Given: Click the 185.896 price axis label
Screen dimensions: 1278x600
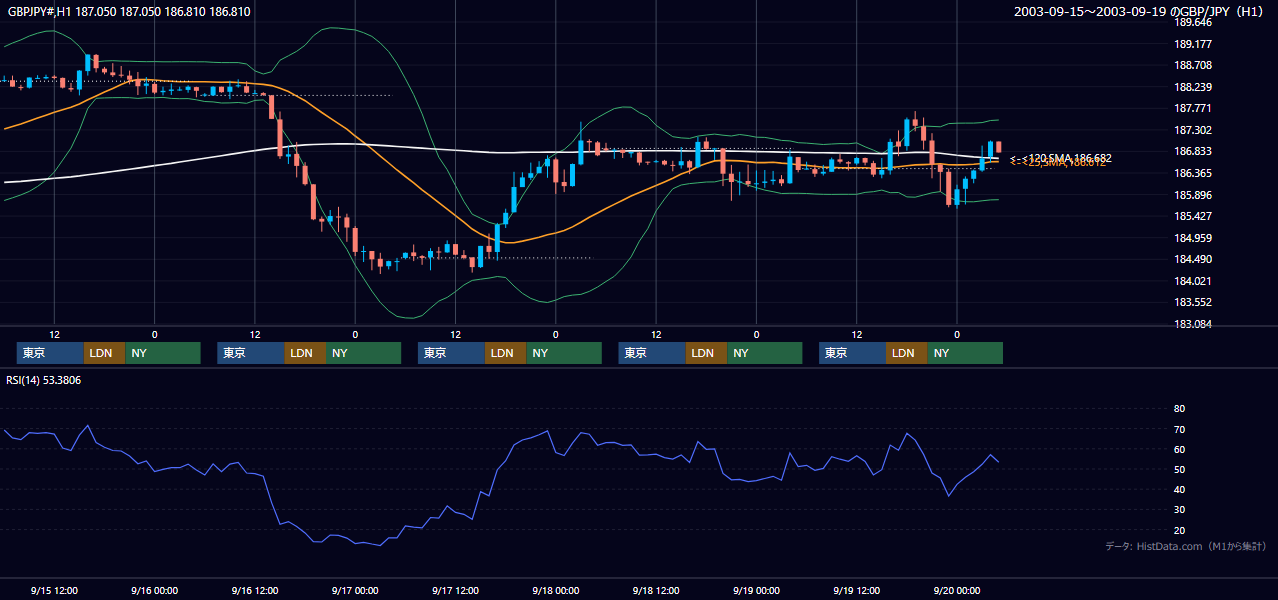Looking at the screenshot, I should click(1193, 195).
